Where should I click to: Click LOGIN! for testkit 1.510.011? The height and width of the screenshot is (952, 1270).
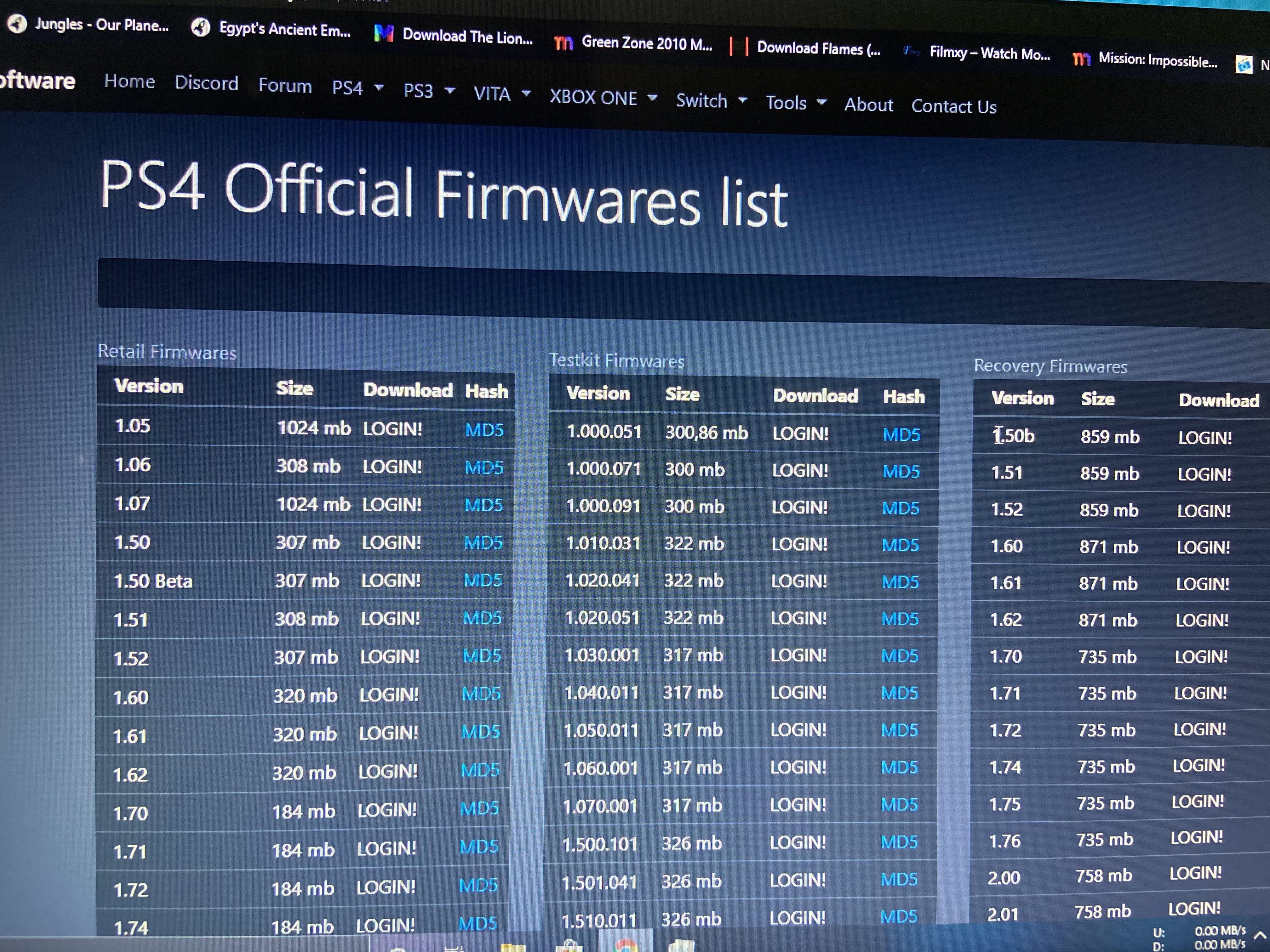coord(798,918)
